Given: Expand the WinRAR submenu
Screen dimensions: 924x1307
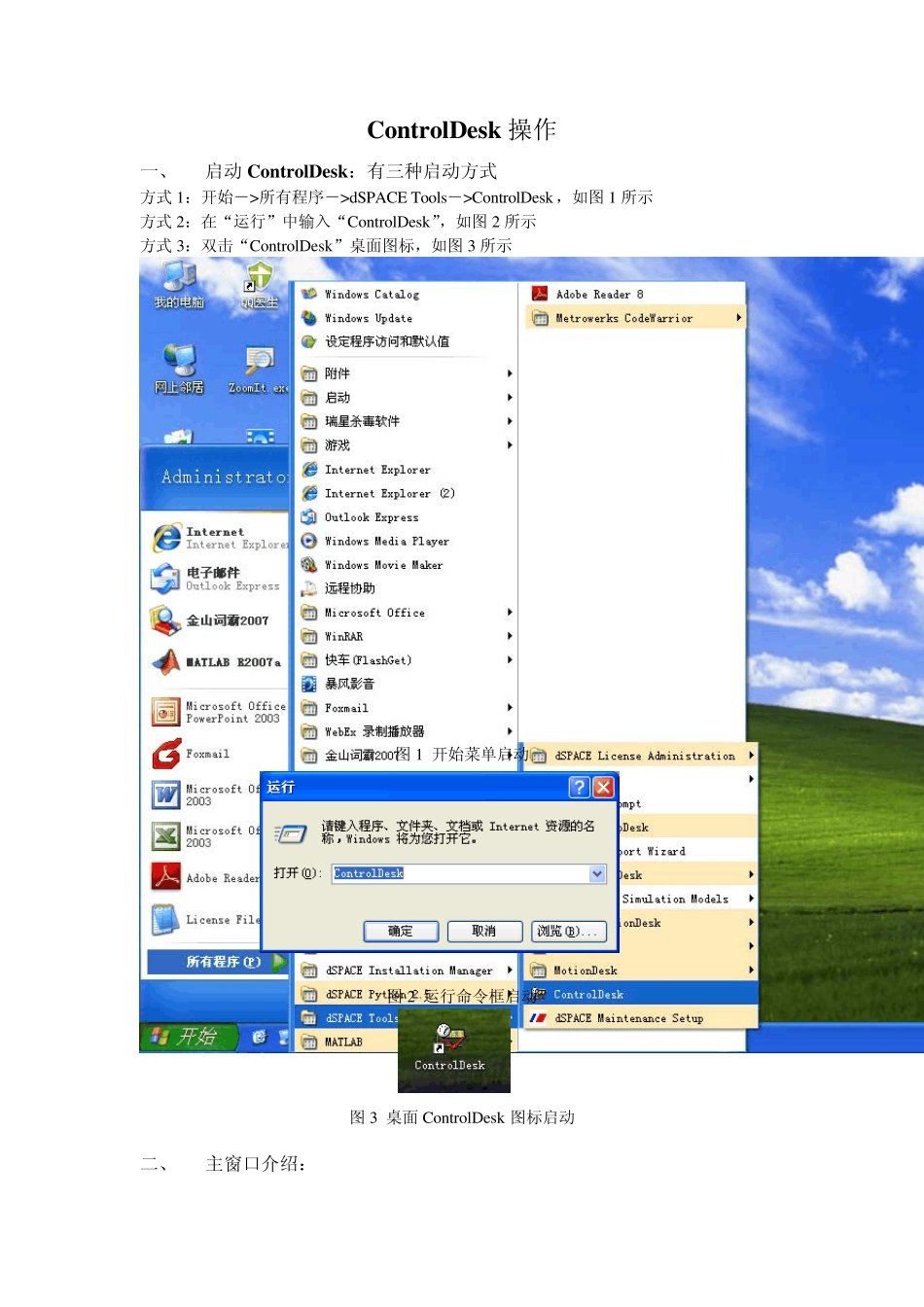Looking at the screenshot, I should (407, 636).
